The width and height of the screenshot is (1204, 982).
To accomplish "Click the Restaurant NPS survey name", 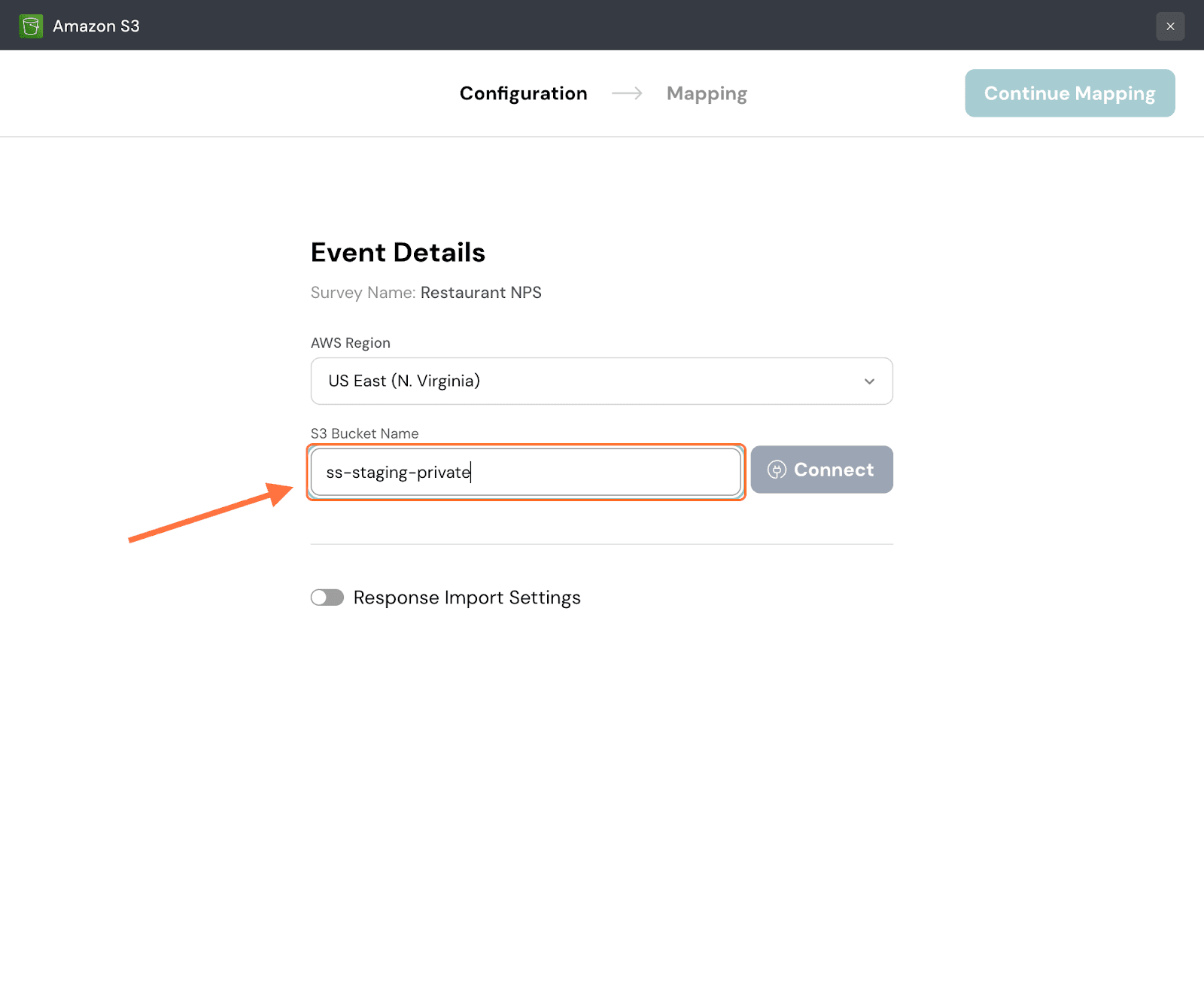I will (x=481, y=293).
